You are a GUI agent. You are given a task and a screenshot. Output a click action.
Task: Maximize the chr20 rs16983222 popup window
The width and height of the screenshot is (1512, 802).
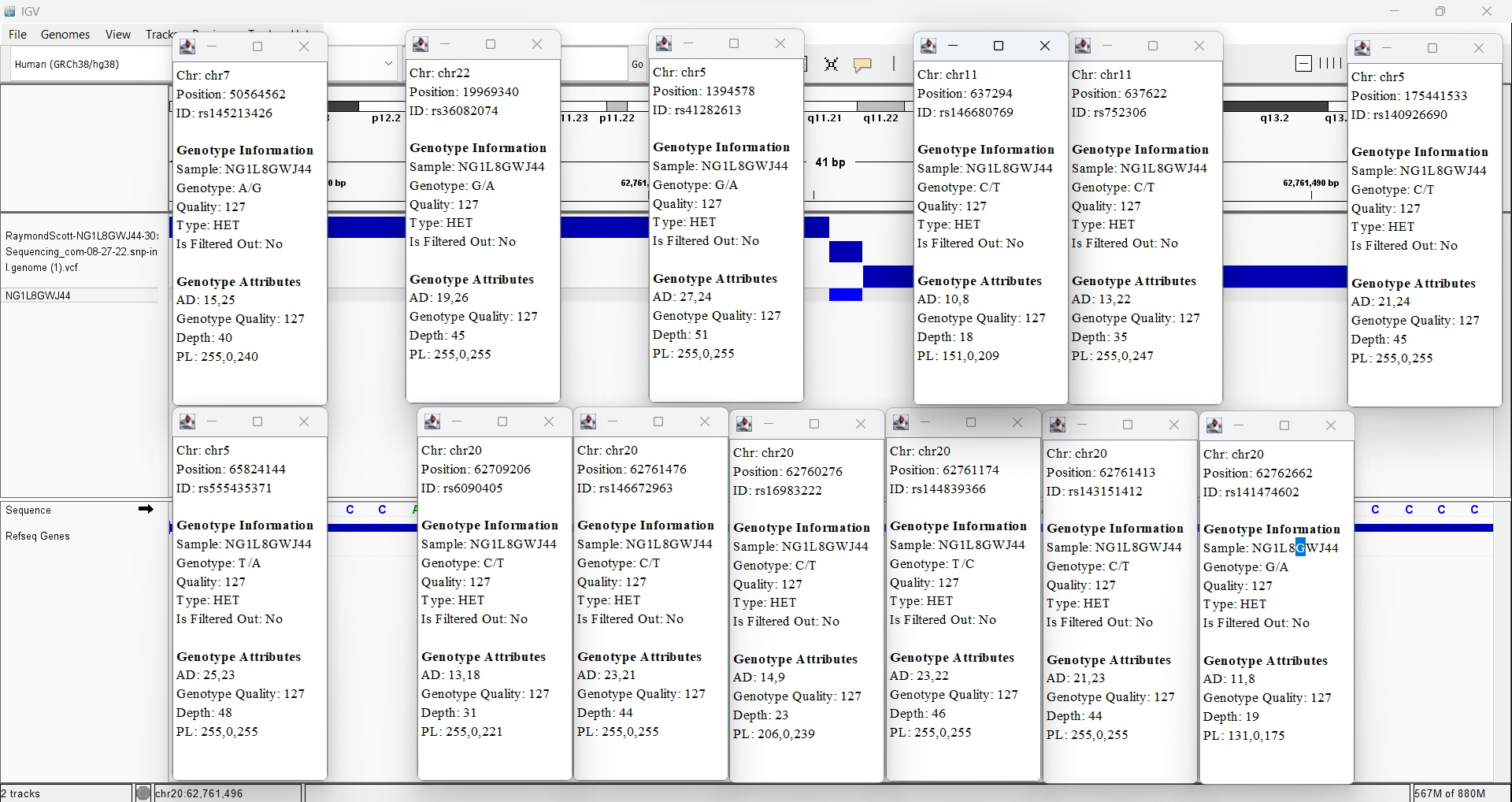(814, 424)
